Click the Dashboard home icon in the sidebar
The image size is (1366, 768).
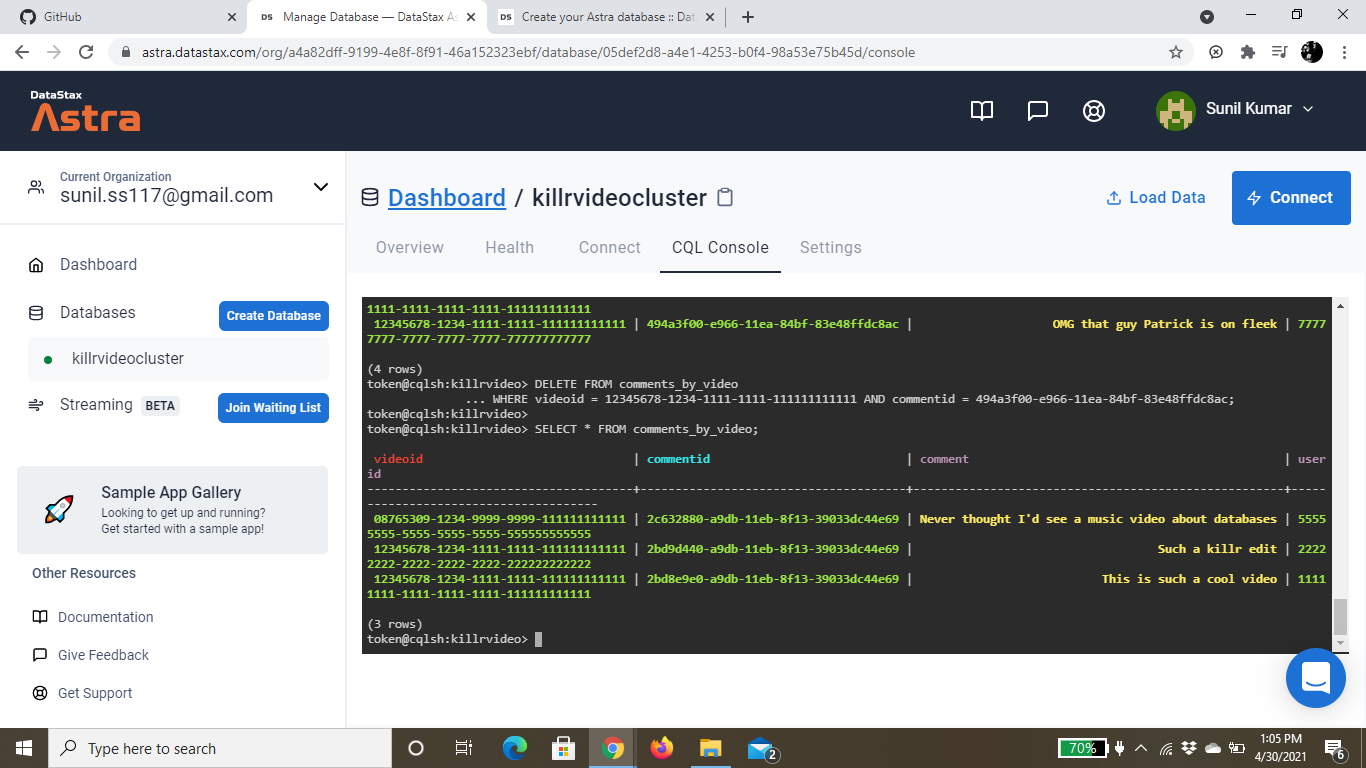point(38,264)
